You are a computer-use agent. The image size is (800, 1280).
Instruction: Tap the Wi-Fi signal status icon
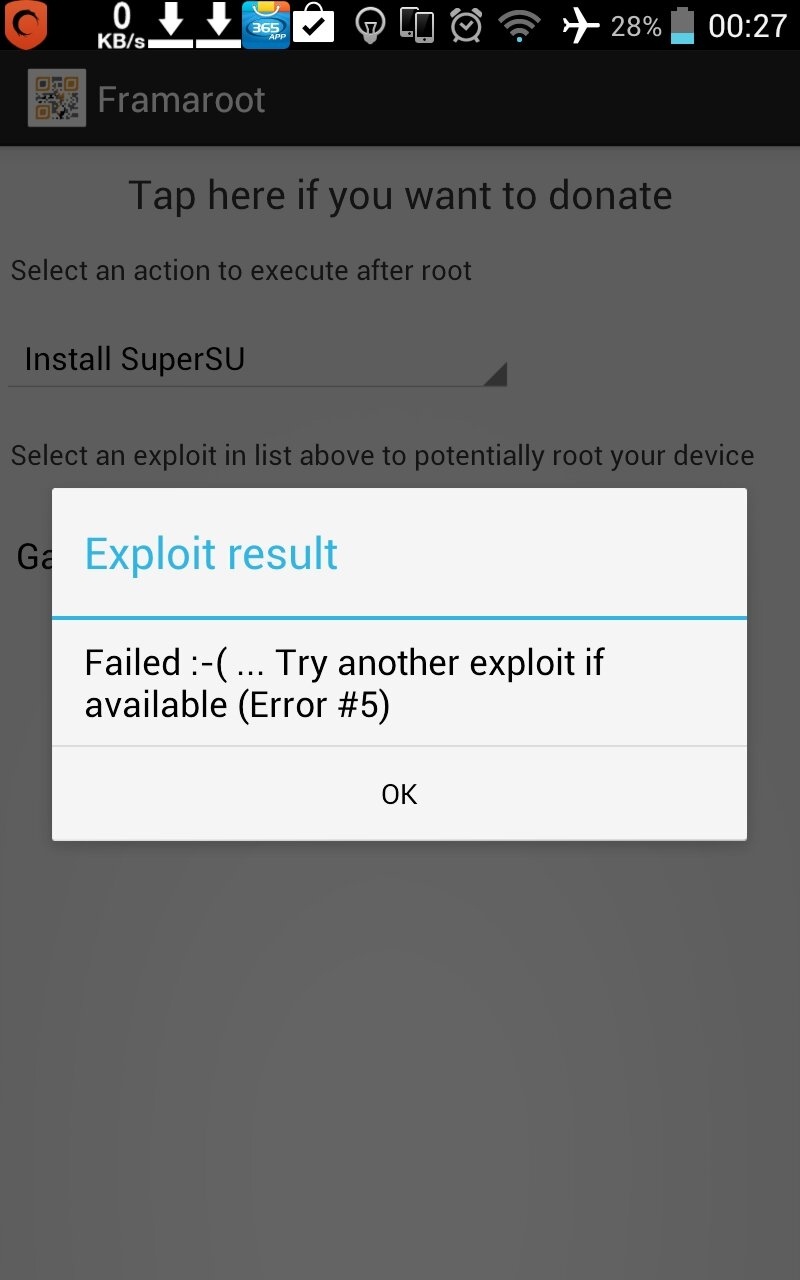(x=519, y=26)
